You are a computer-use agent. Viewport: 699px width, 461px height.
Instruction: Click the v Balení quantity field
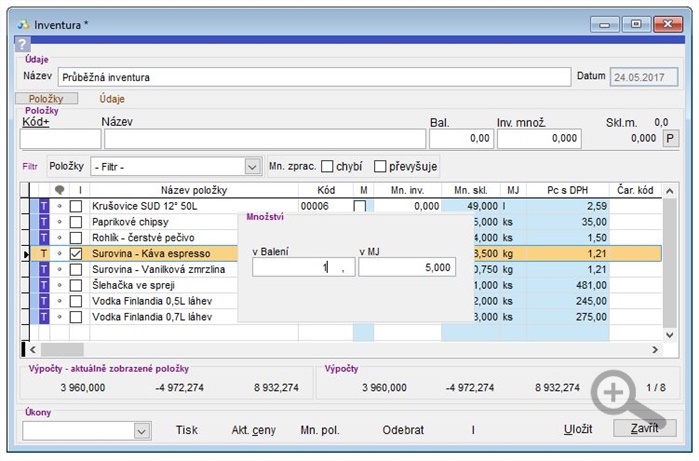click(304, 268)
